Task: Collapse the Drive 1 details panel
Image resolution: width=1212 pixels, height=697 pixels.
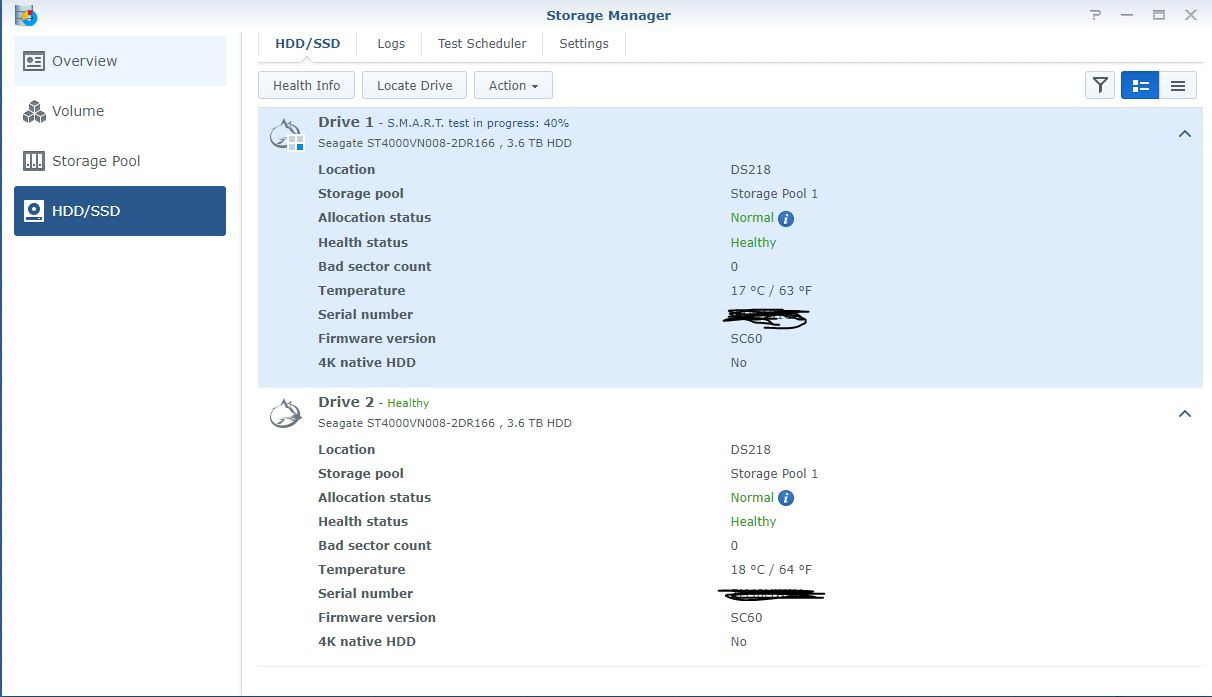Action: coord(1185,133)
